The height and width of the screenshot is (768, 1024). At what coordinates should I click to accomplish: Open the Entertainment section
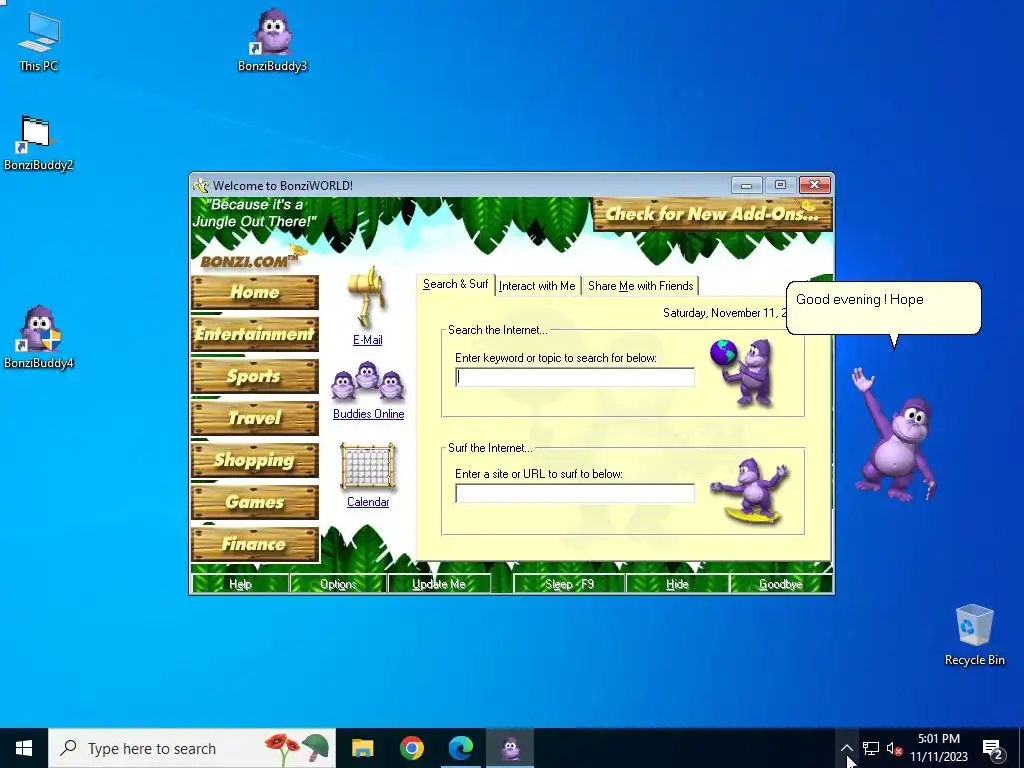tap(255, 334)
